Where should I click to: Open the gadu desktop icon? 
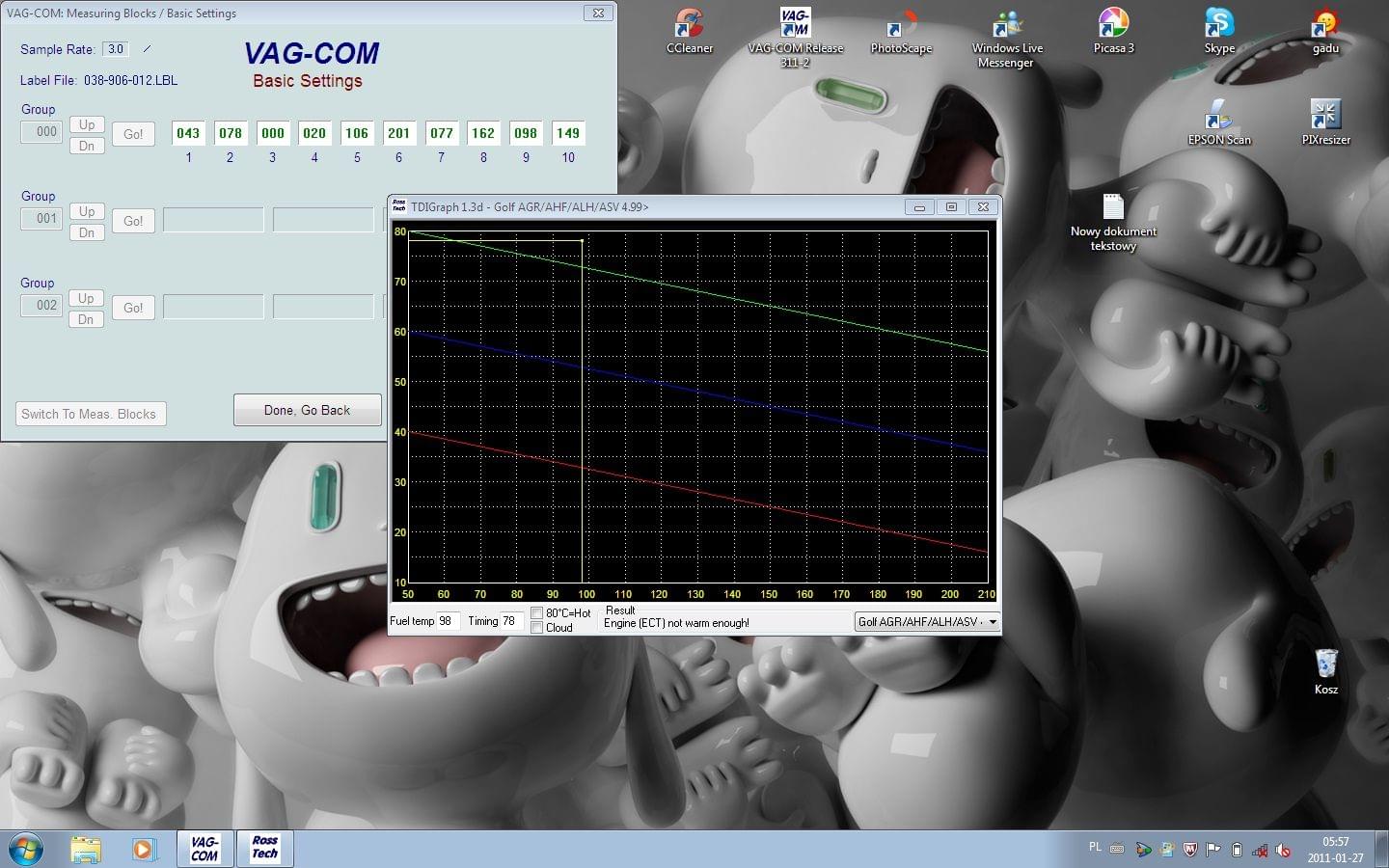[1325, 31]
